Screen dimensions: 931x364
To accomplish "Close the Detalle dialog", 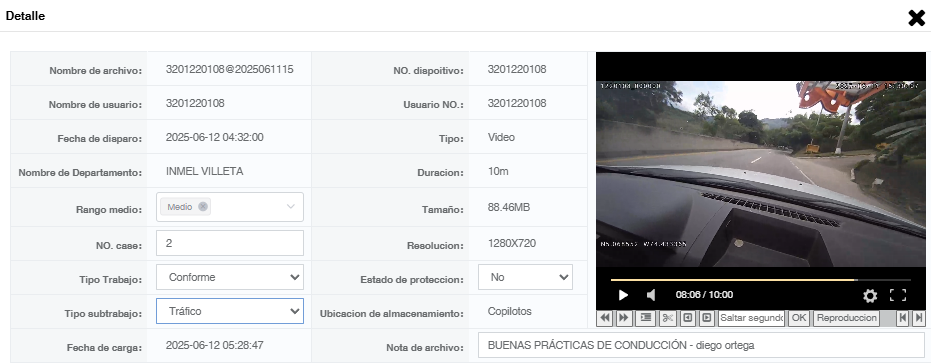I will 917,18.
